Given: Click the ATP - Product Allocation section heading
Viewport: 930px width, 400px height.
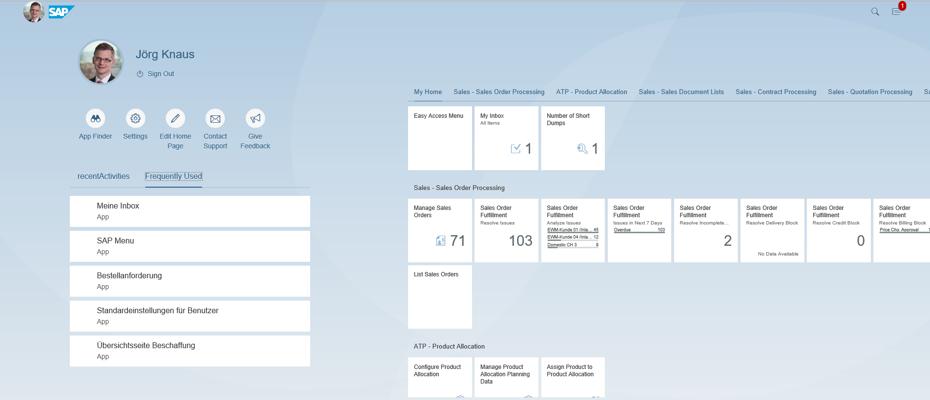Looking at the screenshot, I should coord(449,346).
